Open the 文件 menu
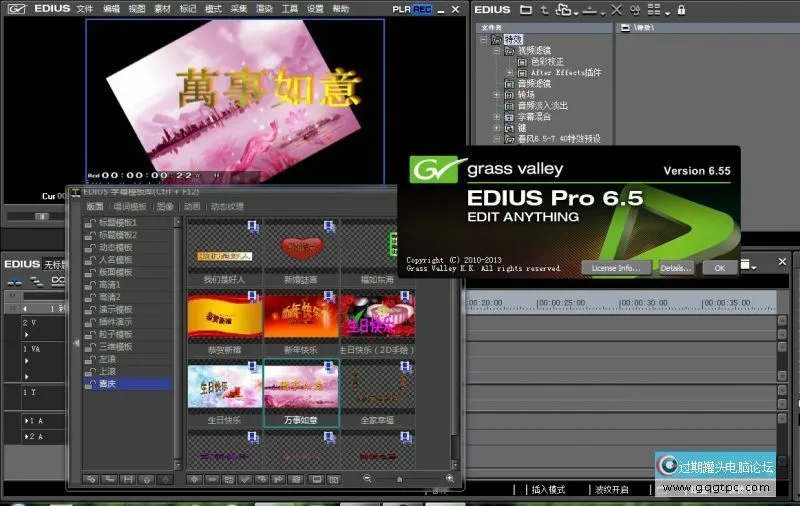Viewport: 800px width, 506px height. [x=85, y=9]
